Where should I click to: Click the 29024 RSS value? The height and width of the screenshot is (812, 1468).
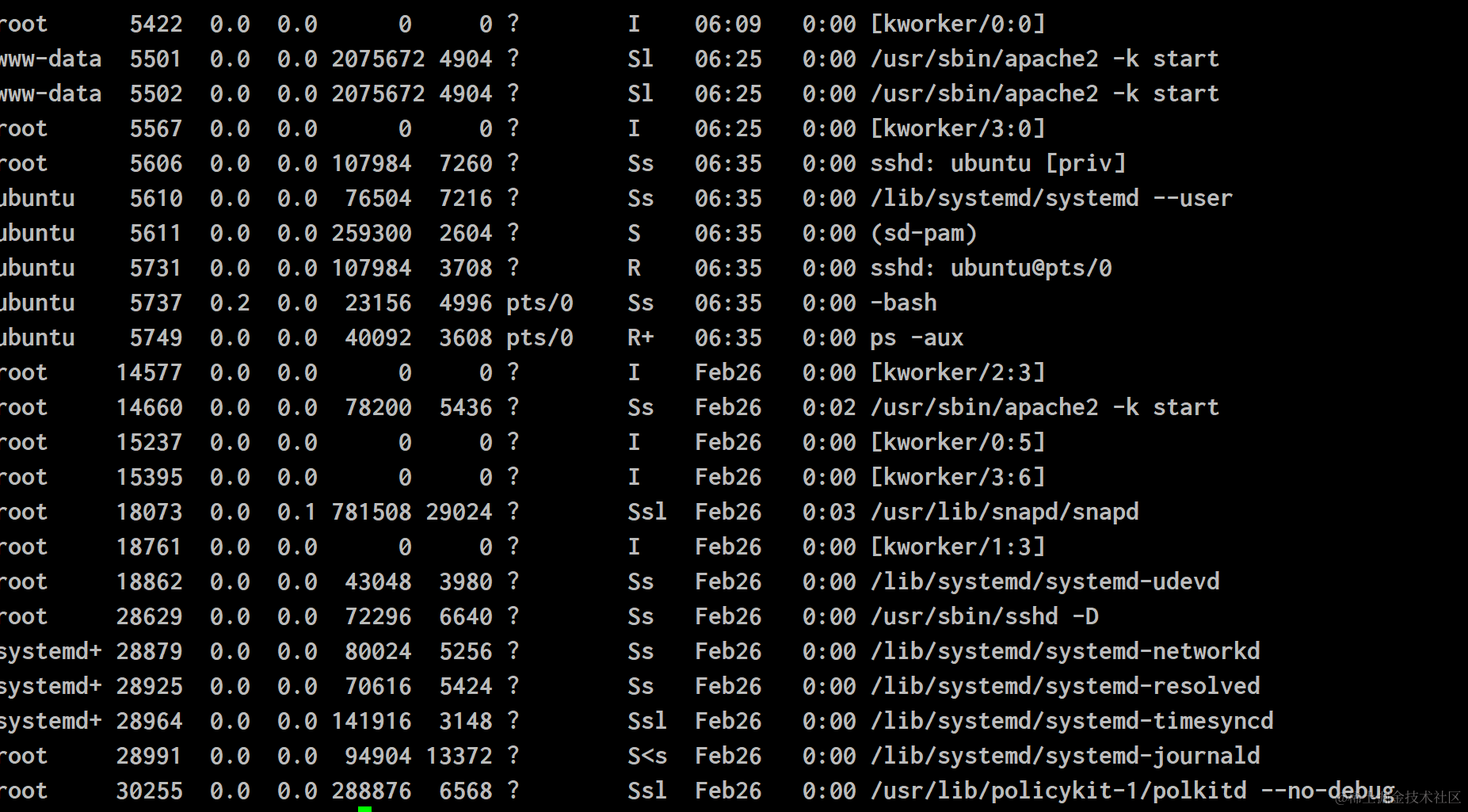click(x=459, y=512)
